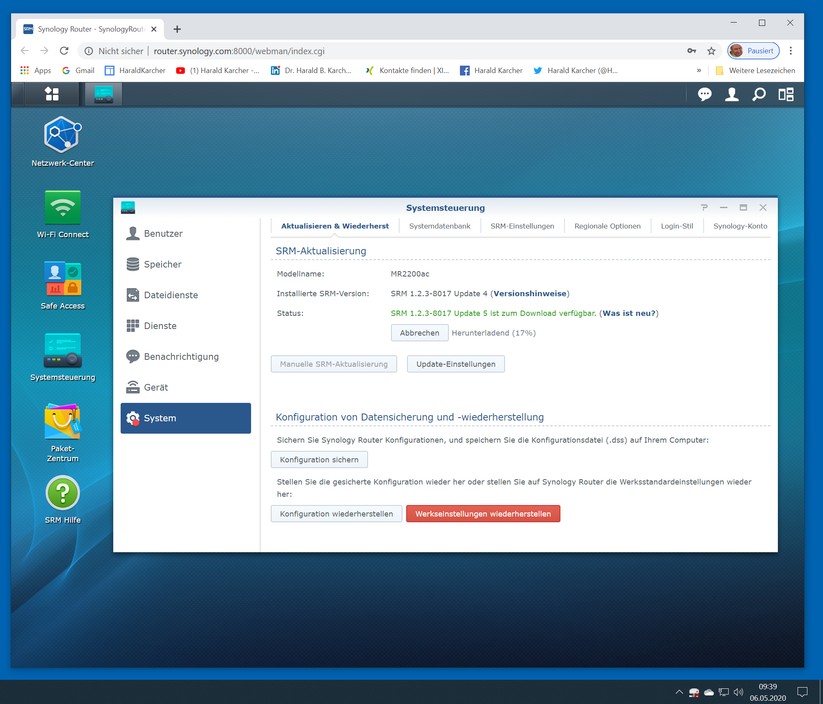Switch to the Systemdatenbank tab
823x704 pixels.
pos(439,226)
